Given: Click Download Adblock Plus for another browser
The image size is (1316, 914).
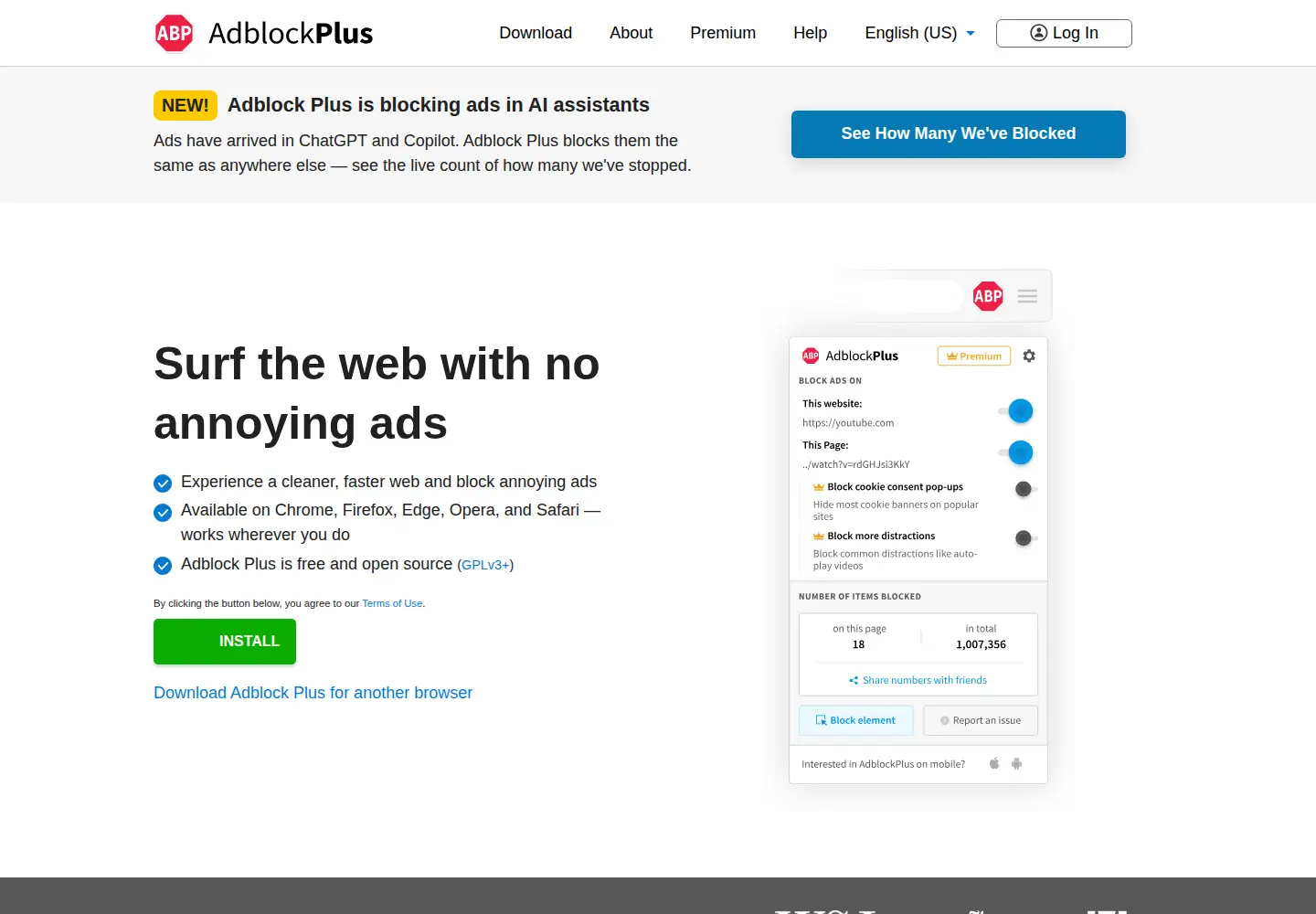Looking at the screenshot, I should pyautogui.click(x=313, y=693).
